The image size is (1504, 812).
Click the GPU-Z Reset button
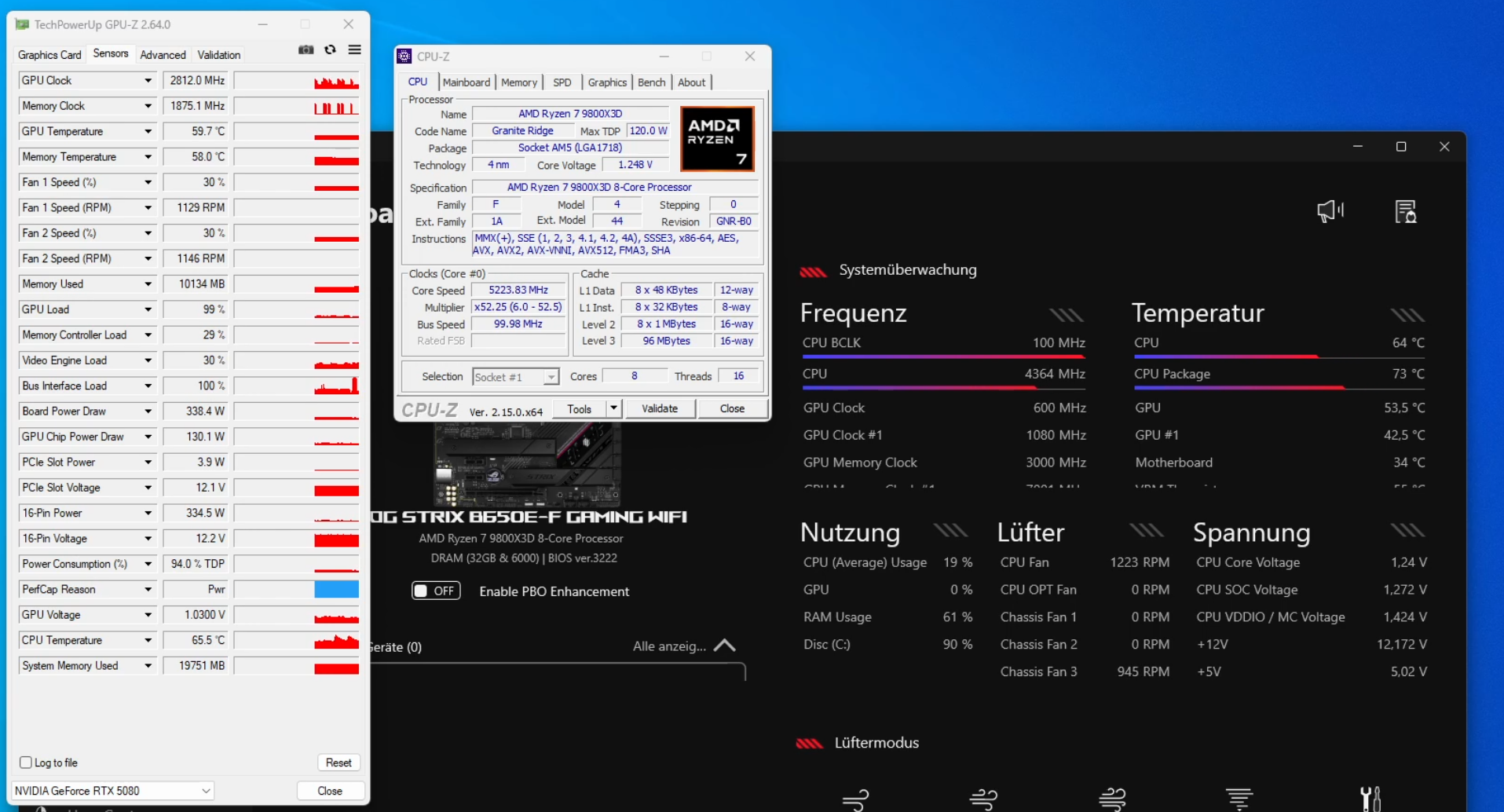click(338, 763)
